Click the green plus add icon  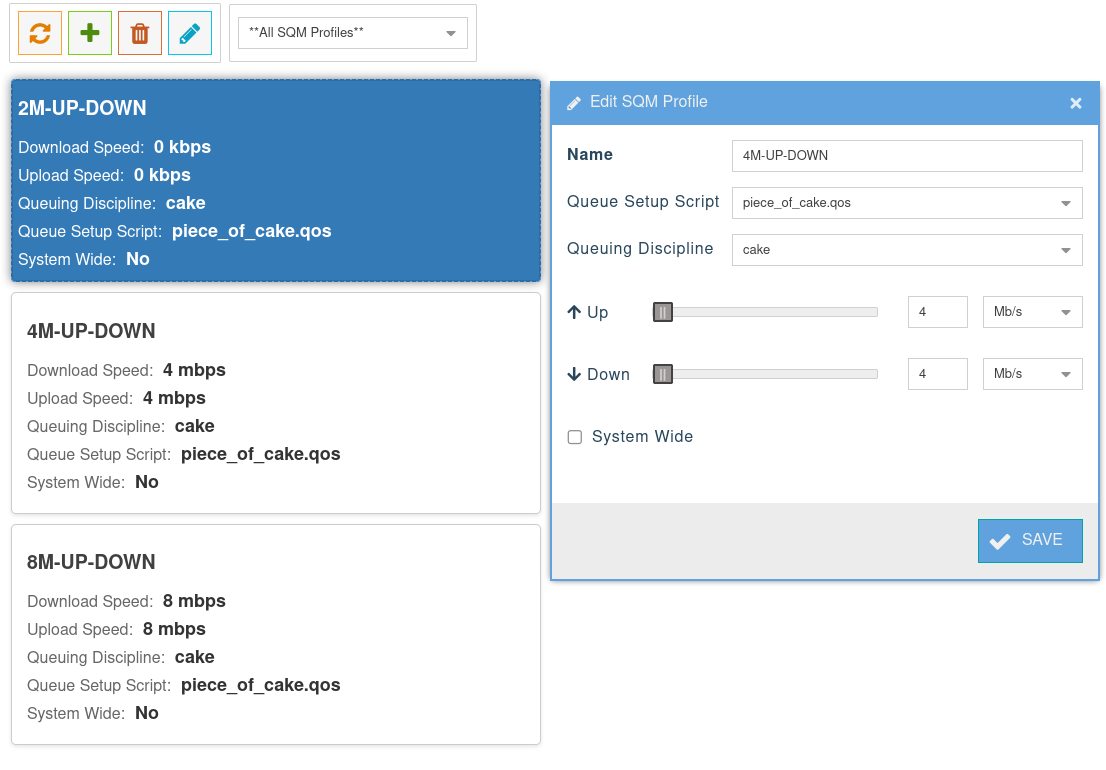click(x=90, y=33)
